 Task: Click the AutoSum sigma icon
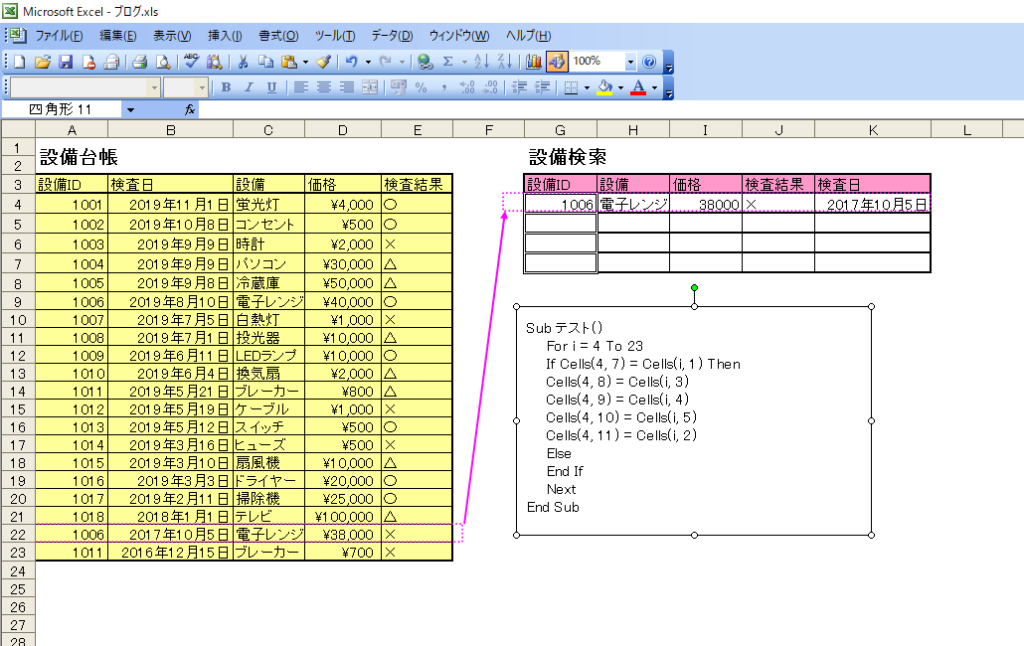(447, 62)
